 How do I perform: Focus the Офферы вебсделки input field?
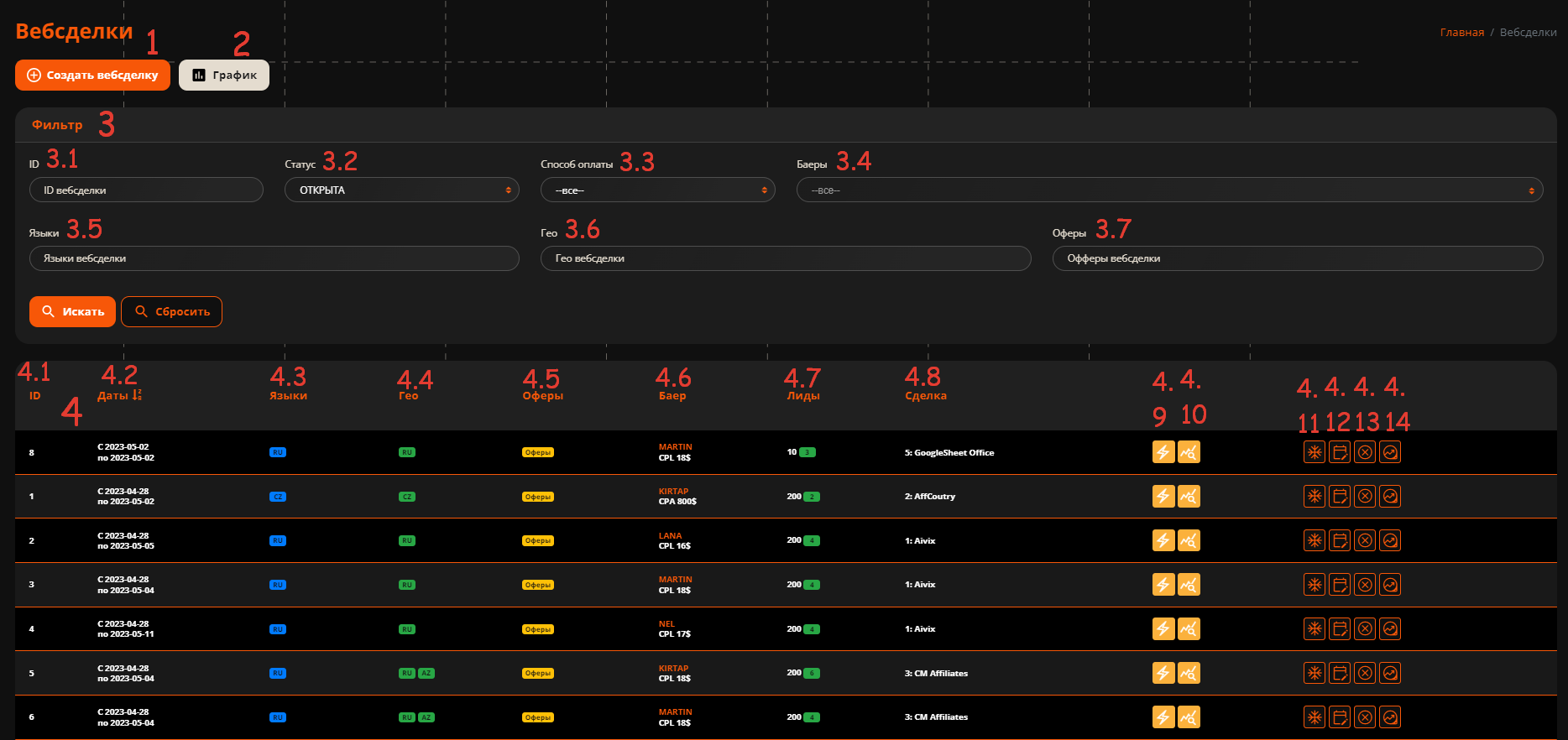[x=1298, y=258]
